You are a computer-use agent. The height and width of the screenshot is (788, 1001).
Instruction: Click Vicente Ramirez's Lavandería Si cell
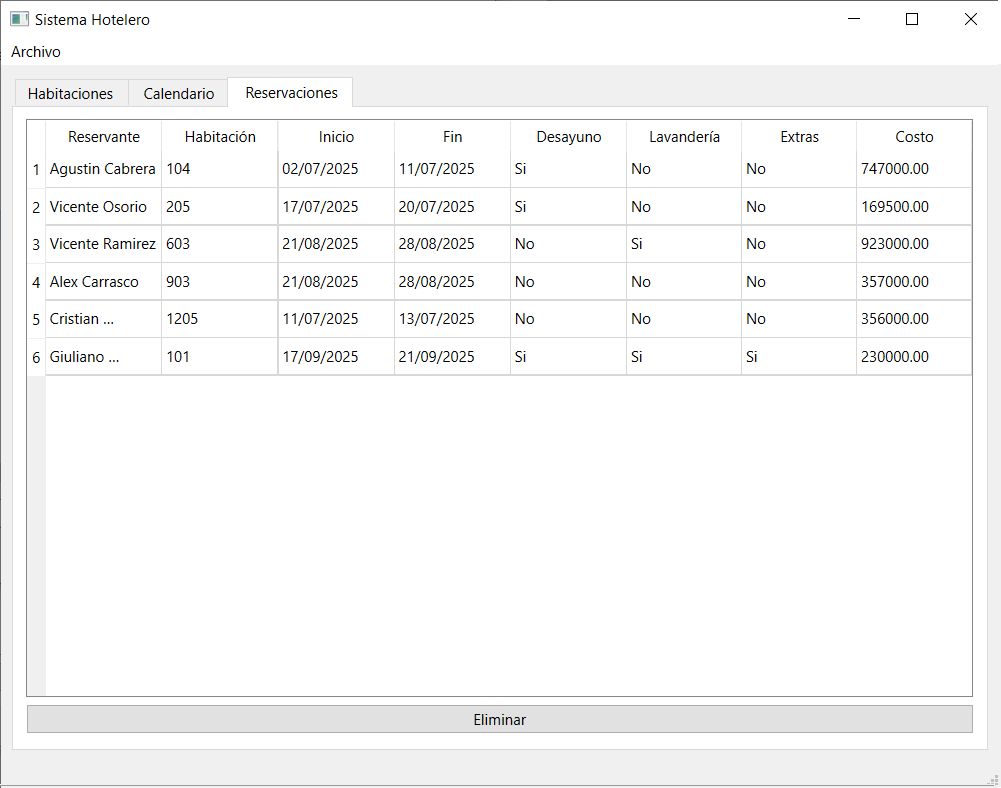point(684,244)
